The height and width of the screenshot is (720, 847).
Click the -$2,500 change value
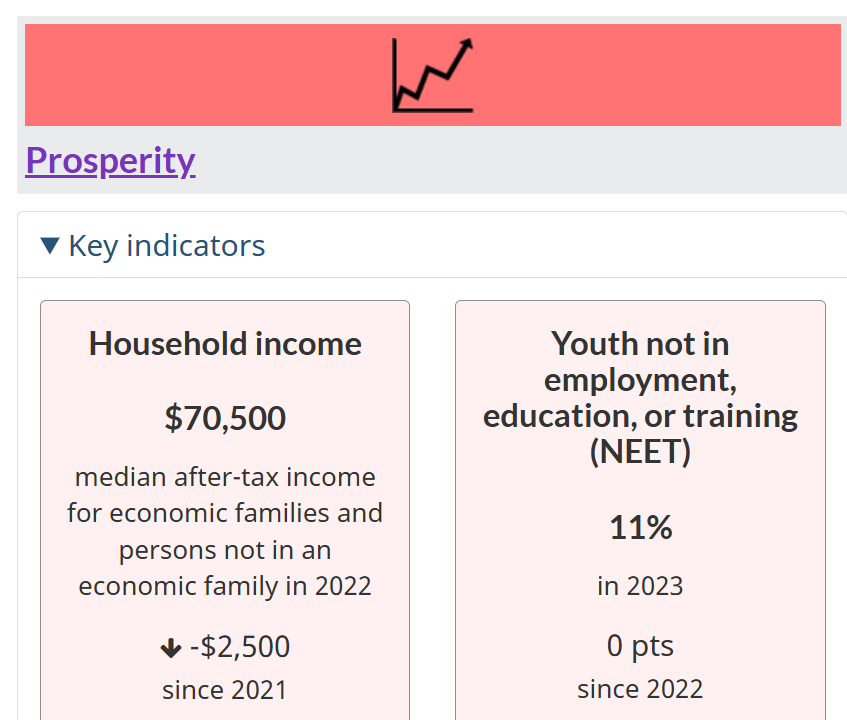(240, 647)
